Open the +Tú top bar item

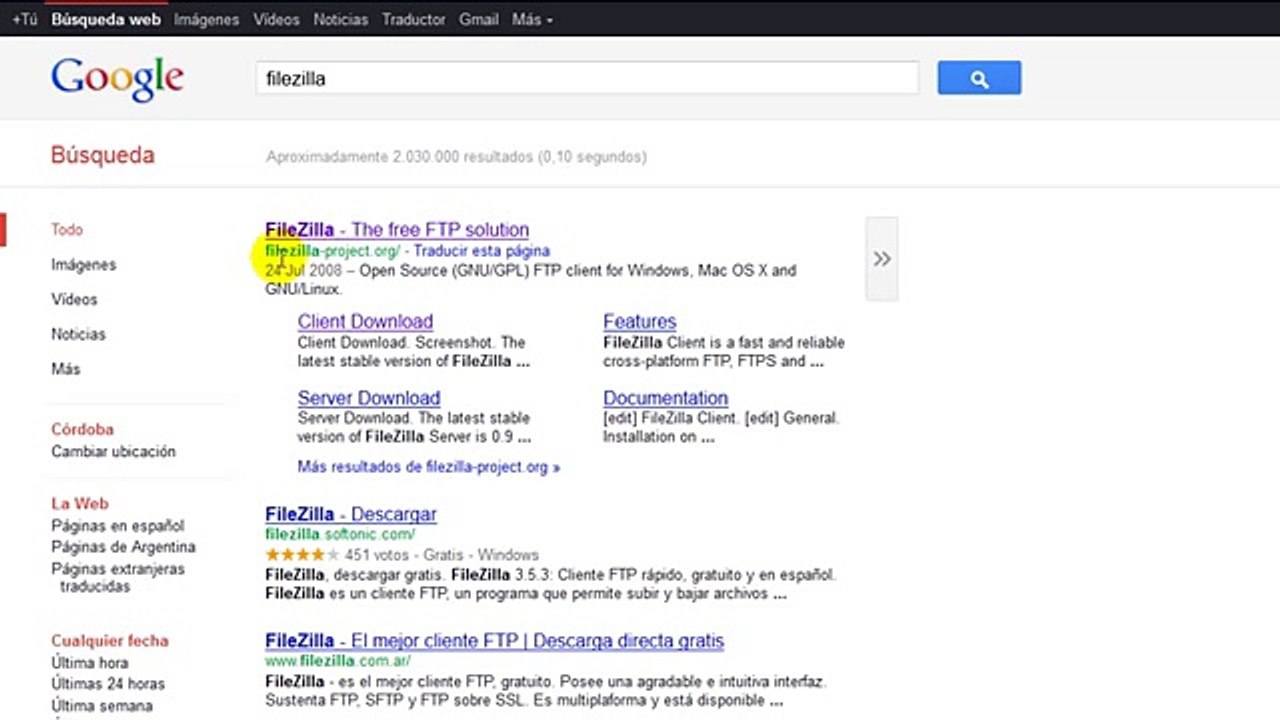pos(24,19)
